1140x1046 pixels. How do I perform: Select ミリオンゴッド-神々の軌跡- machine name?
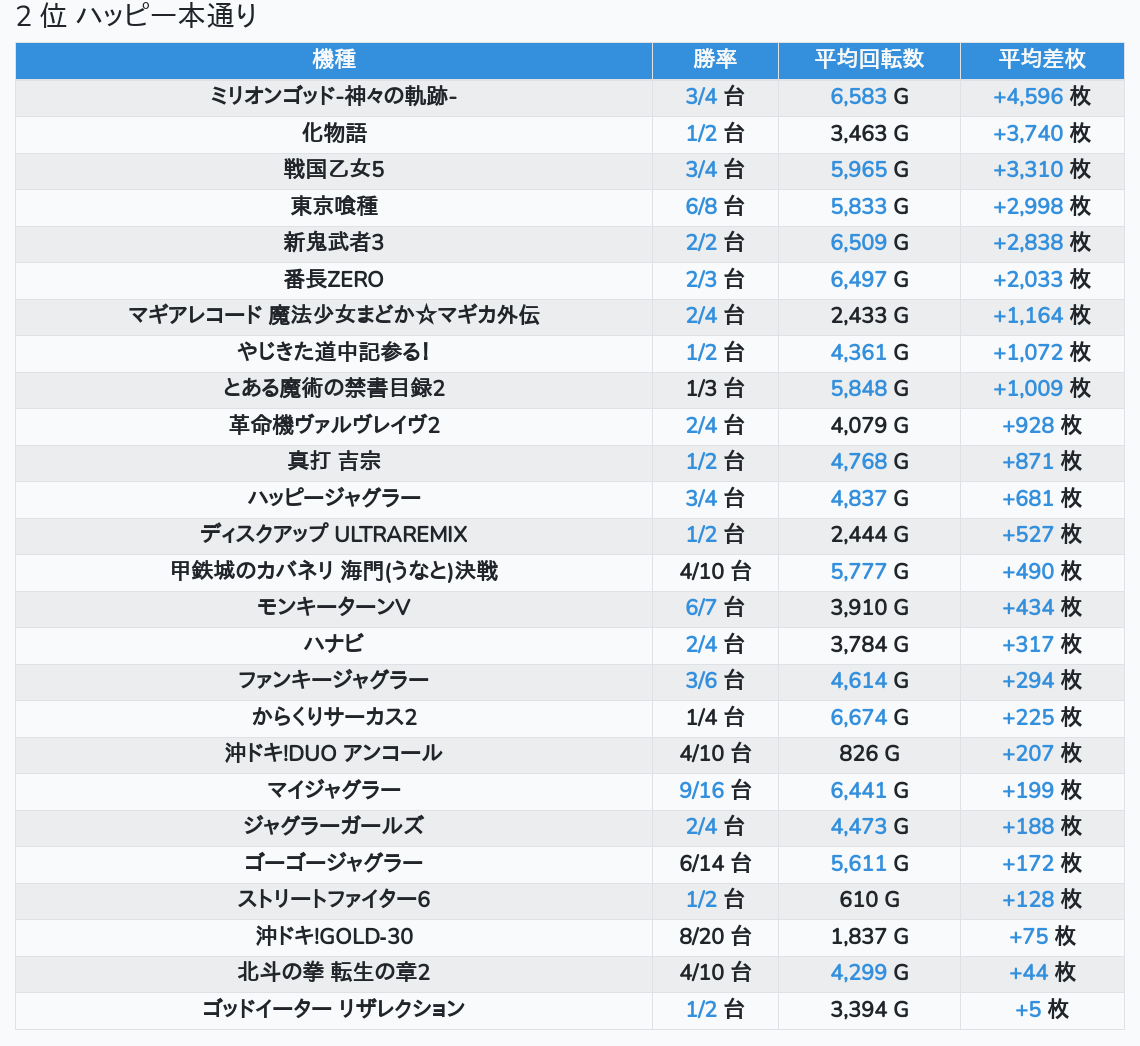tap(334, 97)
